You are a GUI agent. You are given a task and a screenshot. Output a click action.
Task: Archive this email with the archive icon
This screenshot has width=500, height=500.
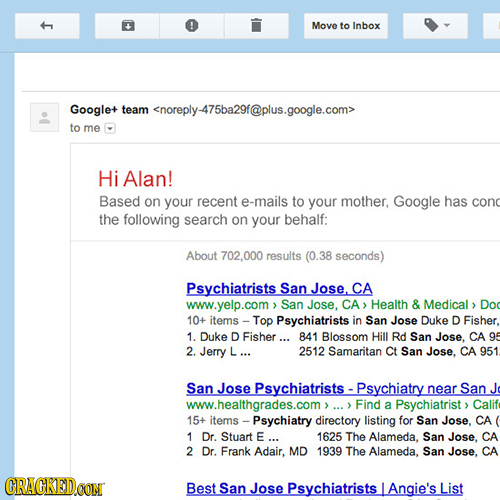128,26
